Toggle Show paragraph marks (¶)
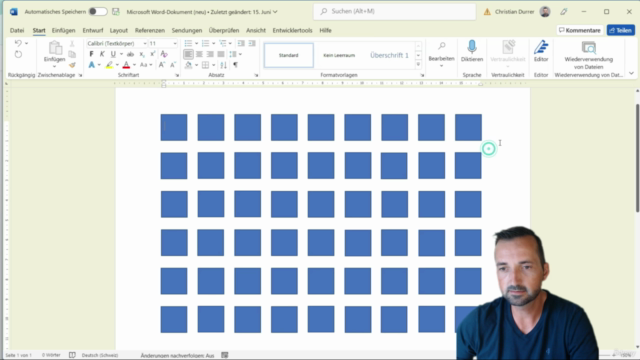The image size is (640, 360). (x=236, y=65)
